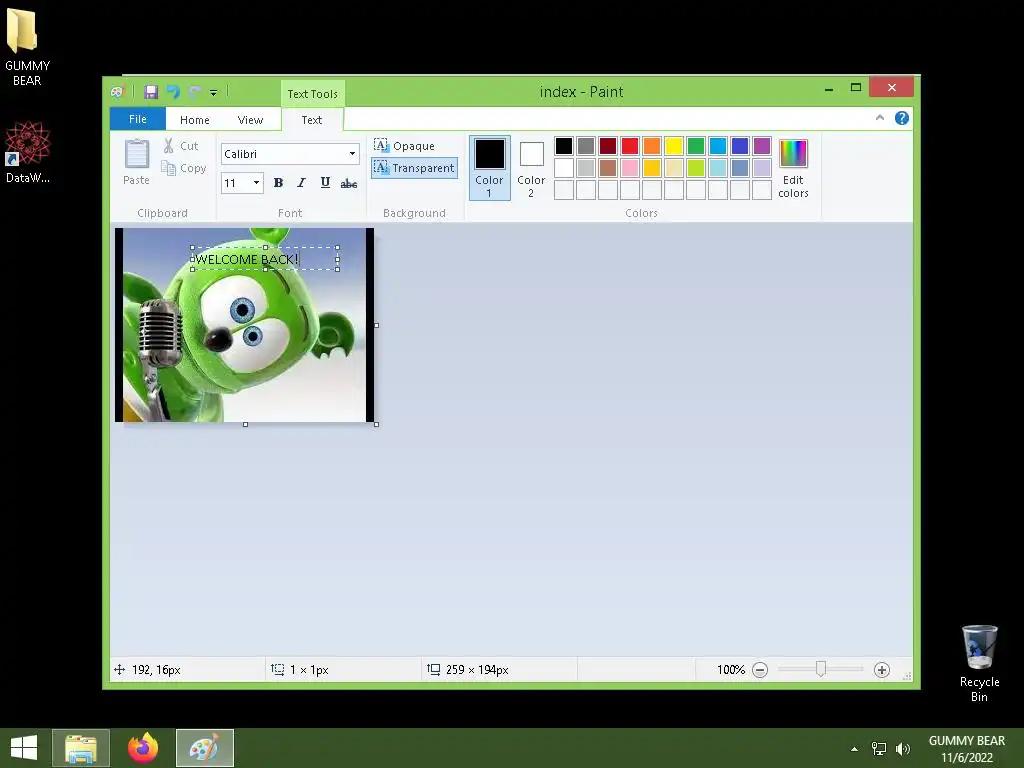
Task: Pick the orange color swatch
Action: [x=652, y=146]
